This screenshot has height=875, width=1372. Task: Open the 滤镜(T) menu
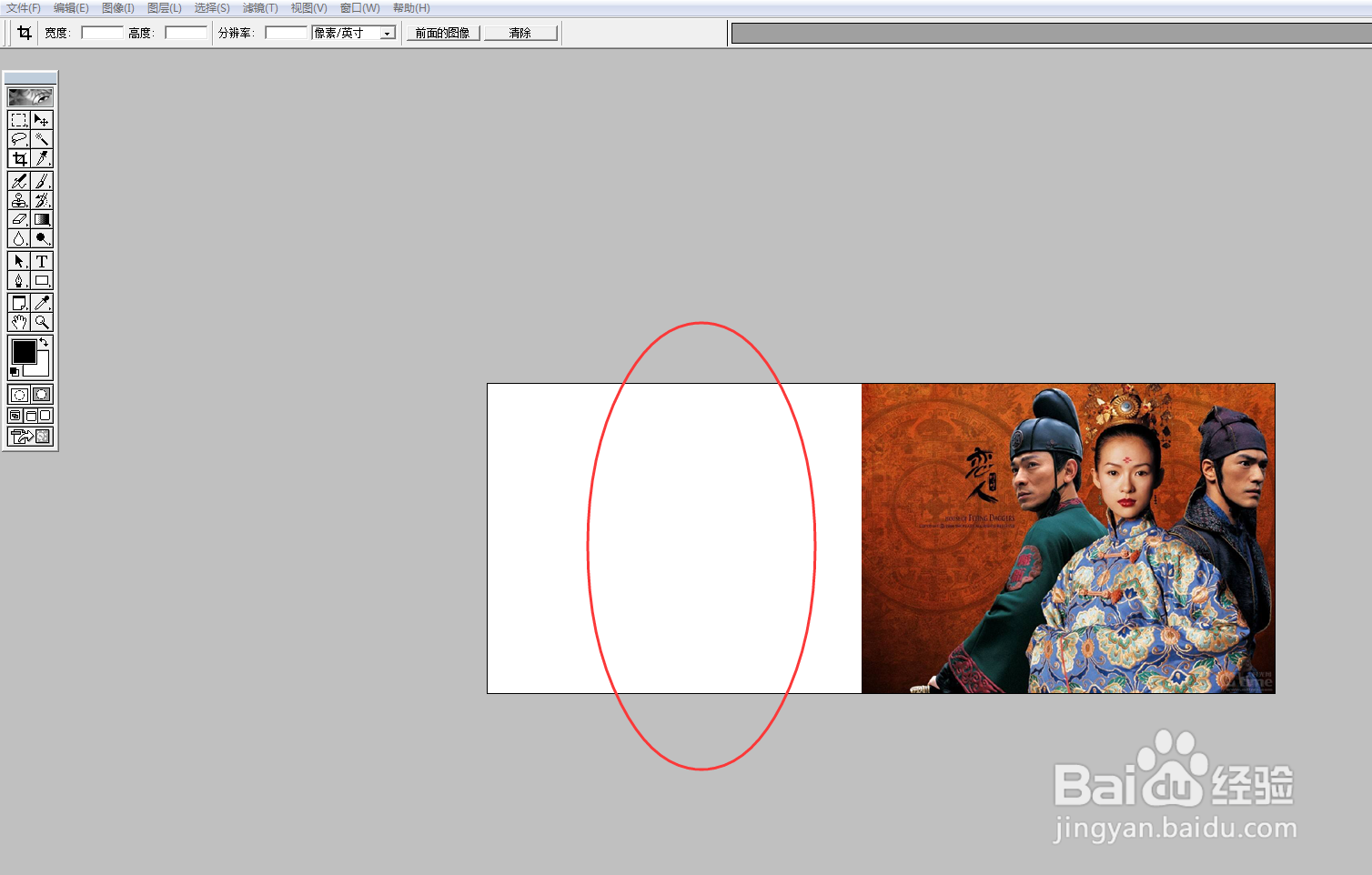(260, 8)
